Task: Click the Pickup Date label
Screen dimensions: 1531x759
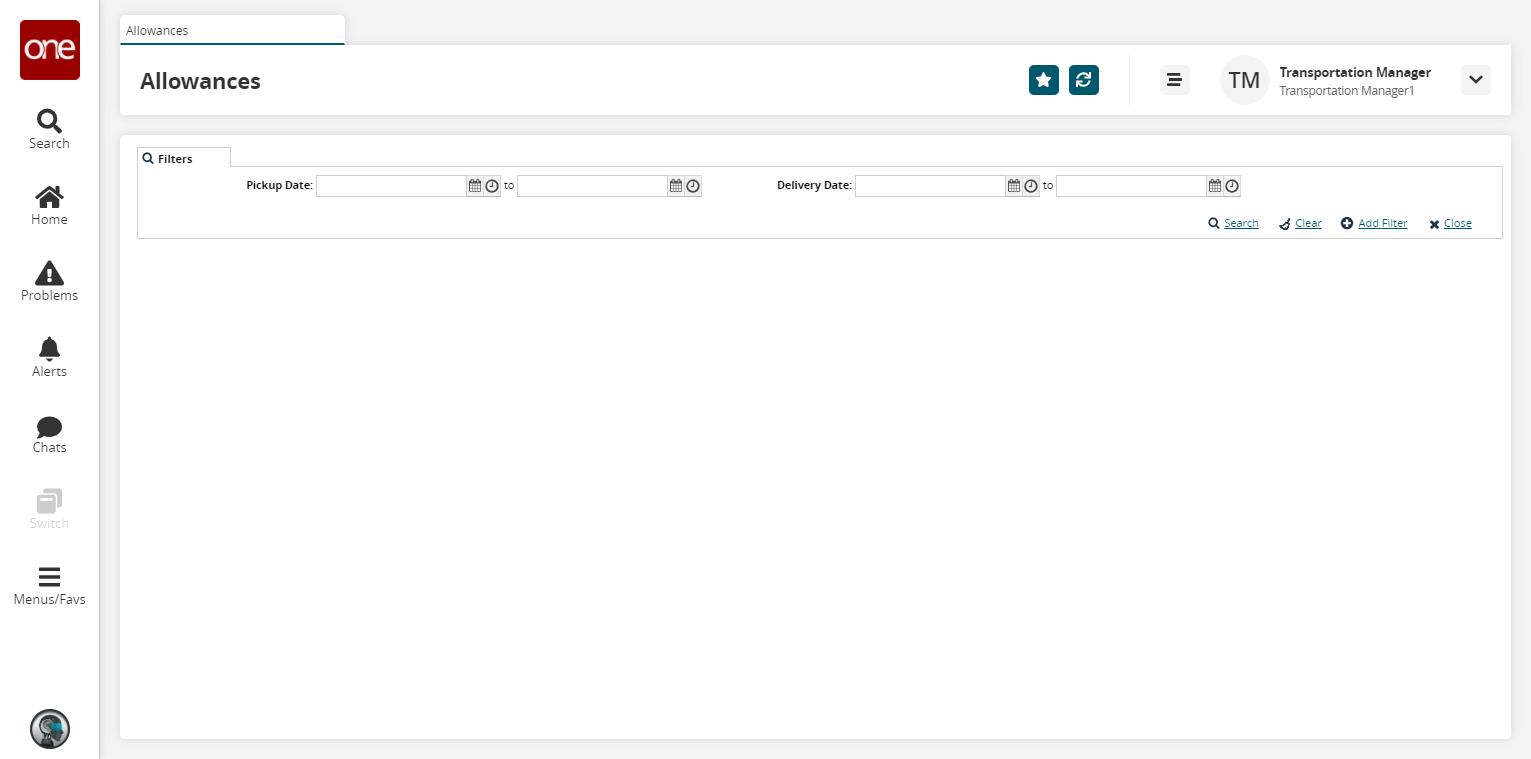Action: (x=280, y=186)
